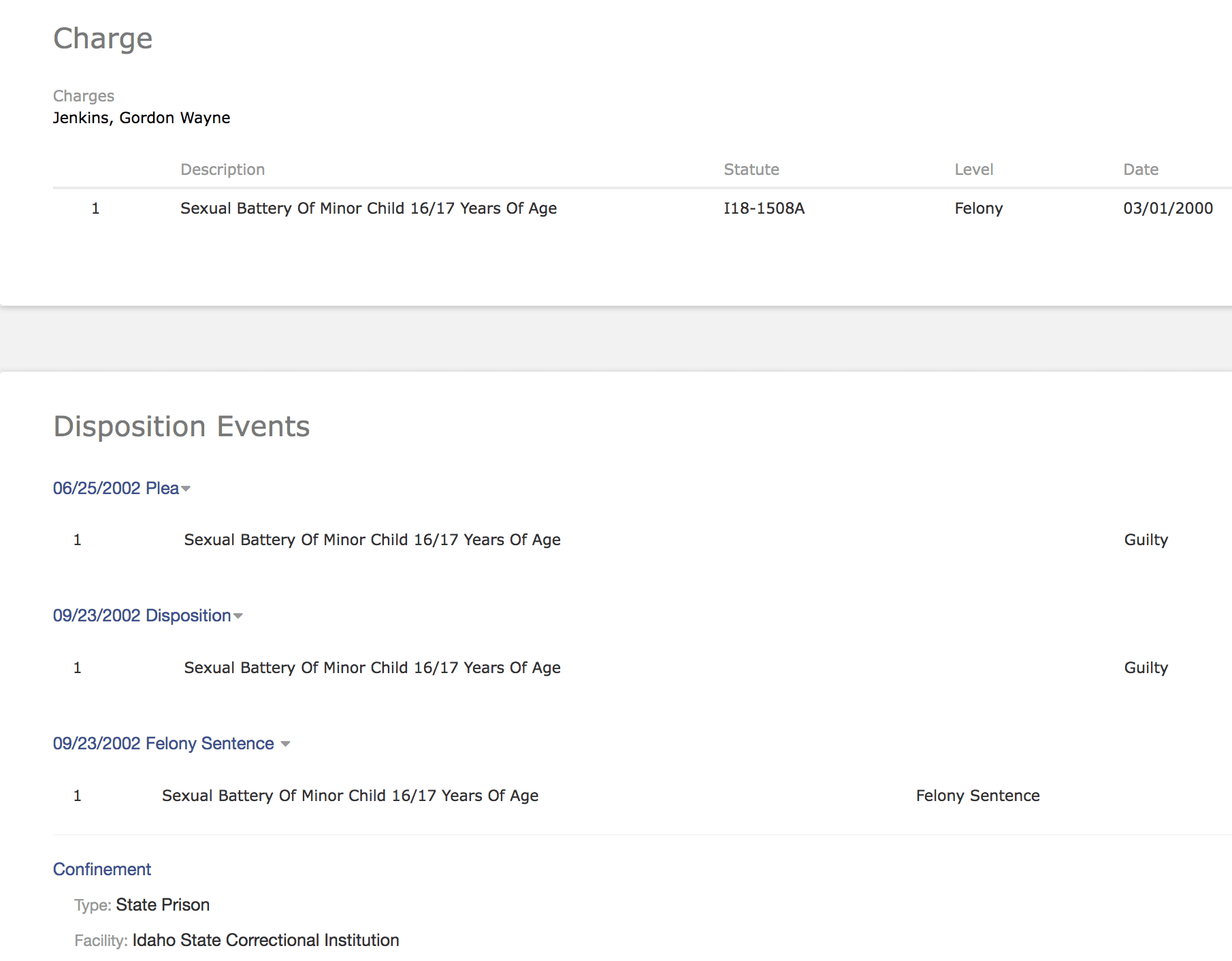
Task: Click the Level column header
Action: [973, 169]
